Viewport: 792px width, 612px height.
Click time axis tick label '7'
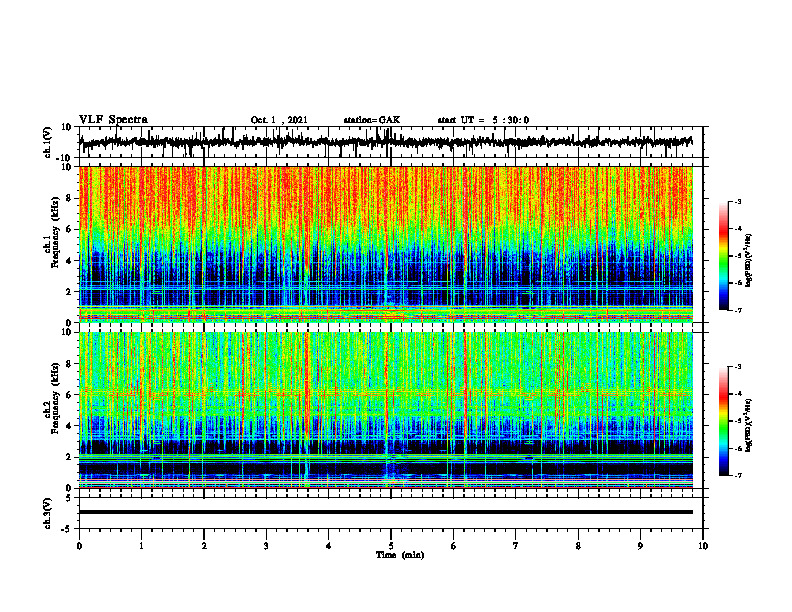tap(516, 546)
